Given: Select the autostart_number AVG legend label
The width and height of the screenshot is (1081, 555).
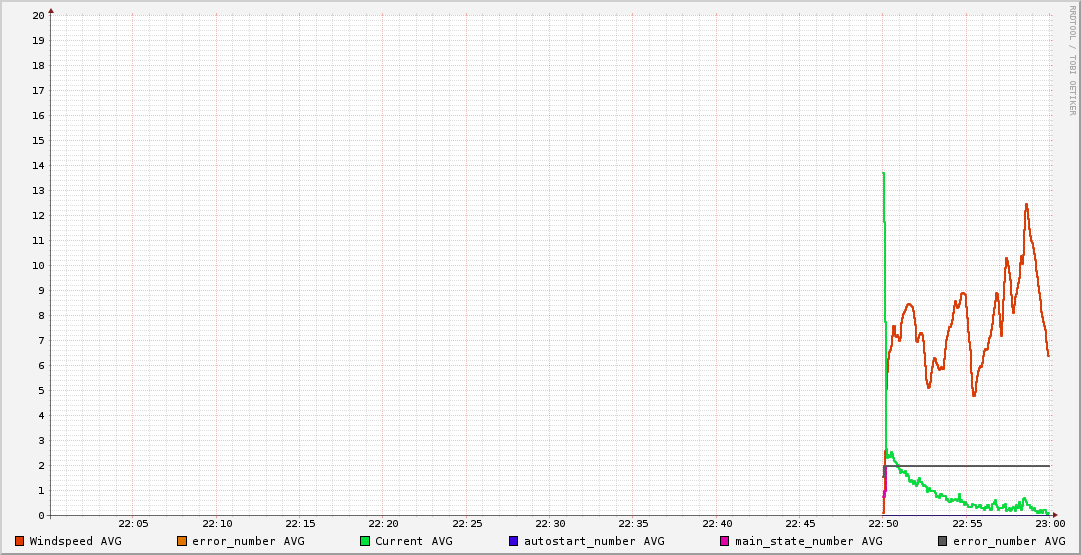Looking at the screenshot, I should [x=593, y=541].
